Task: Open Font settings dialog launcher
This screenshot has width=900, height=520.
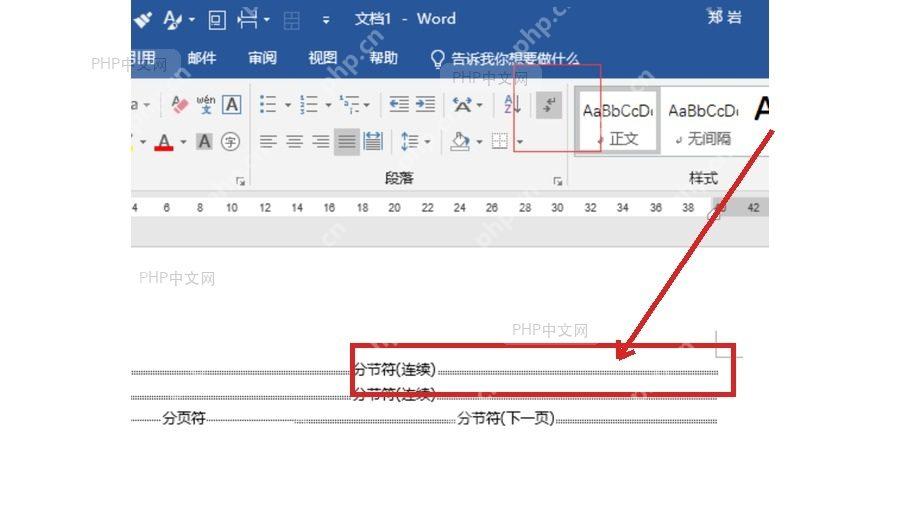Action: [x=240, y=181]
